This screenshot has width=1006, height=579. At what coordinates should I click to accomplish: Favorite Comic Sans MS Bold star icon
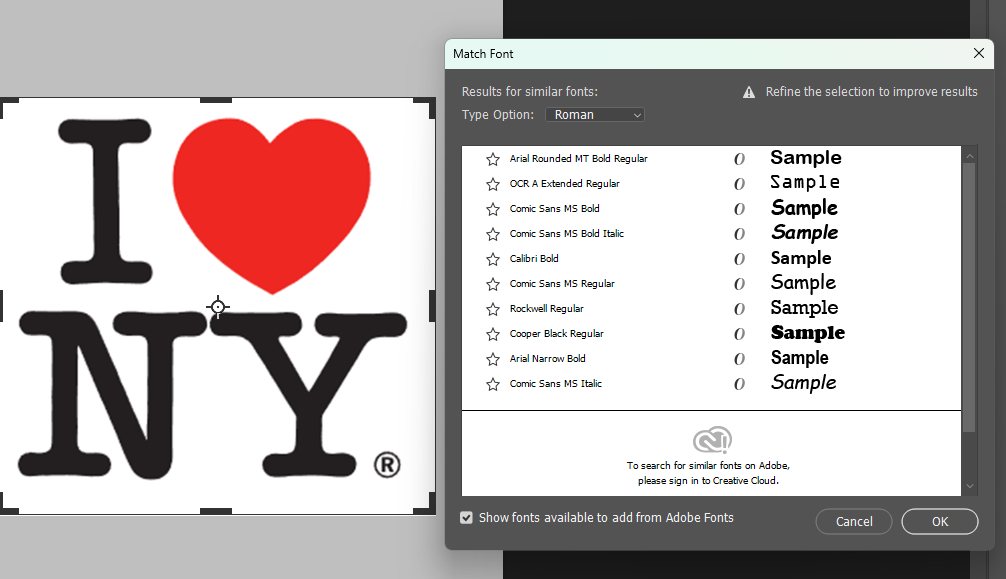[493, 209]
